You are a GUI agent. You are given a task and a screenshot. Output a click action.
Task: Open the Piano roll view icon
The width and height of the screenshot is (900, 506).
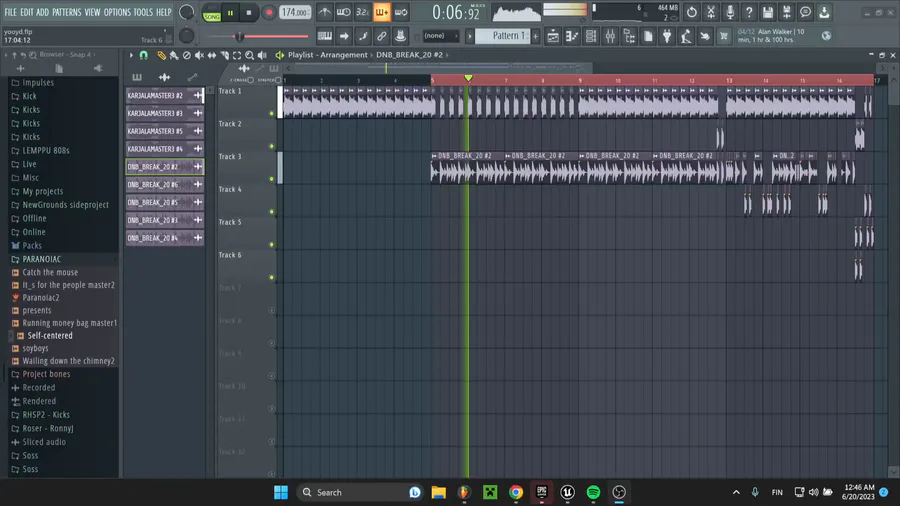572,36
